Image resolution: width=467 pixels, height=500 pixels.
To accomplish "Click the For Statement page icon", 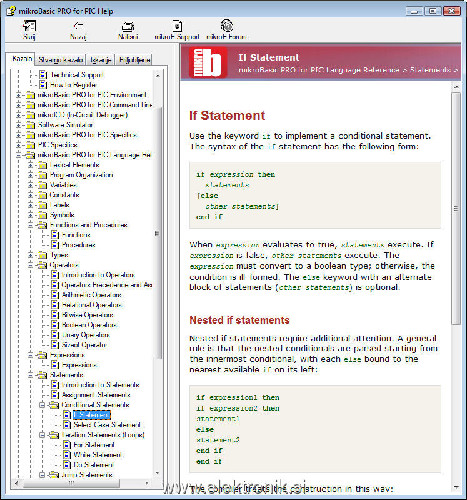I will pos(67,445).
